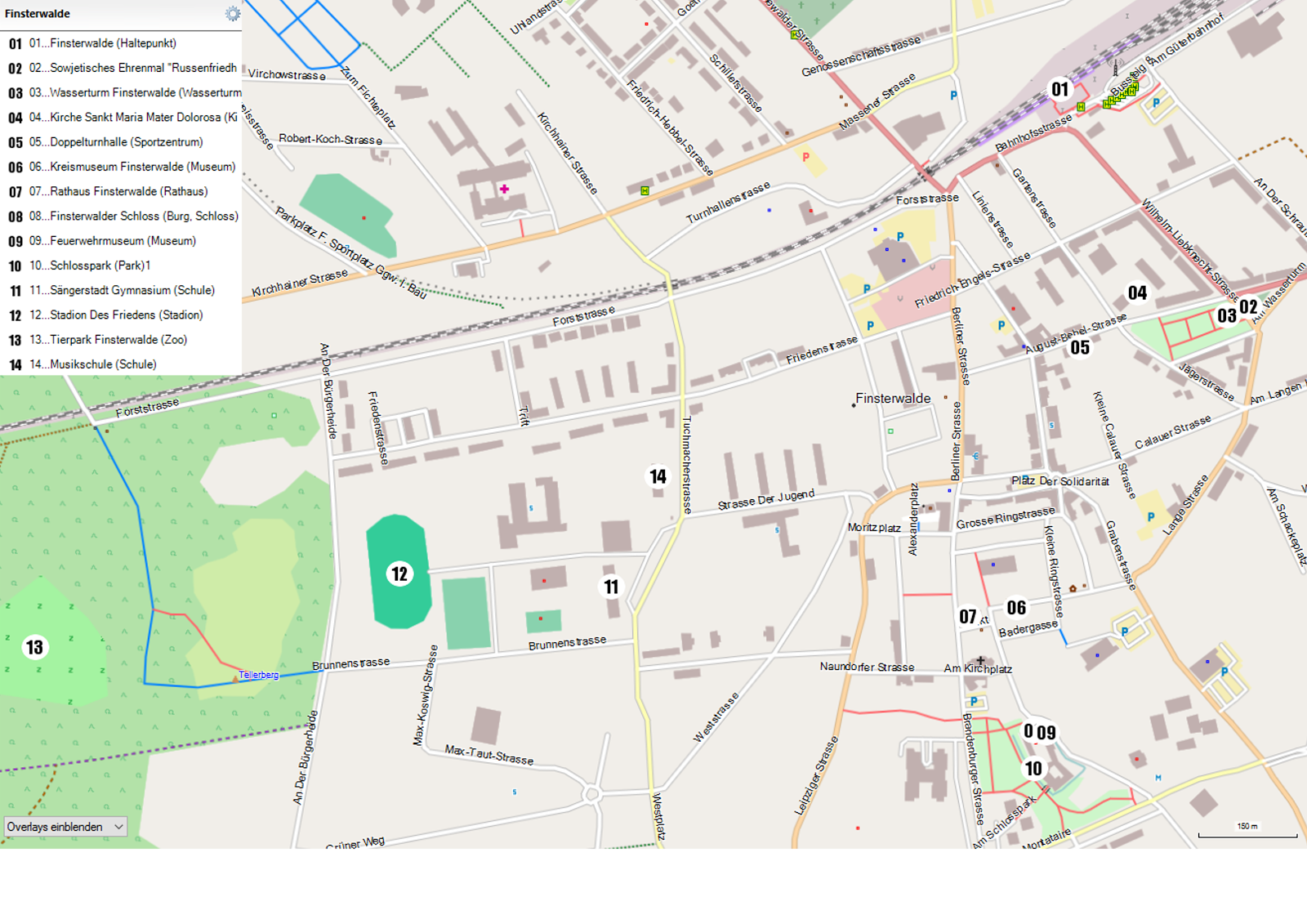Click the Am Kirchplatz map label

point(978,668)
